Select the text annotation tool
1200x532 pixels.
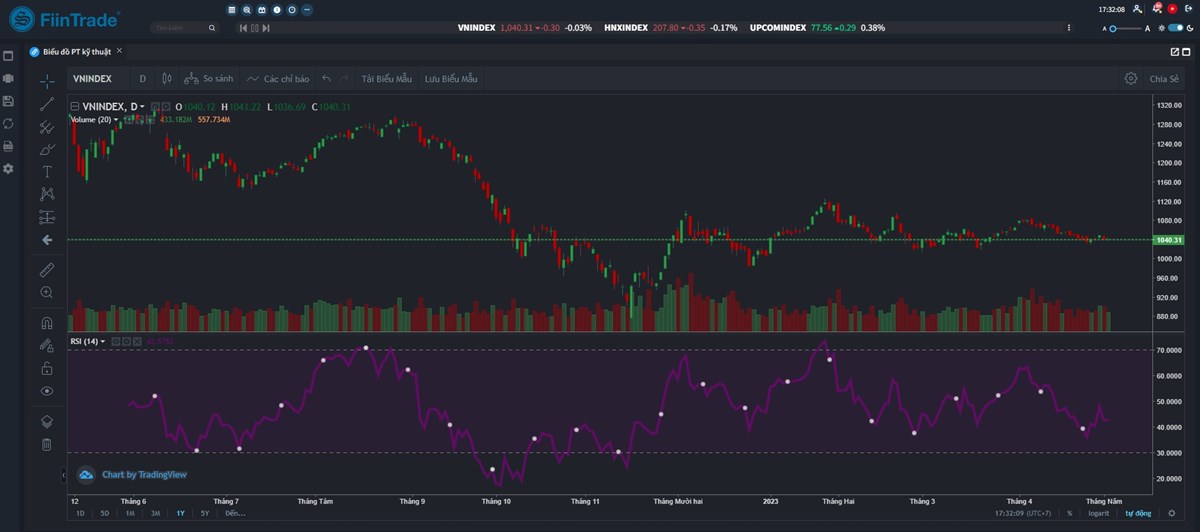[47, 171]
